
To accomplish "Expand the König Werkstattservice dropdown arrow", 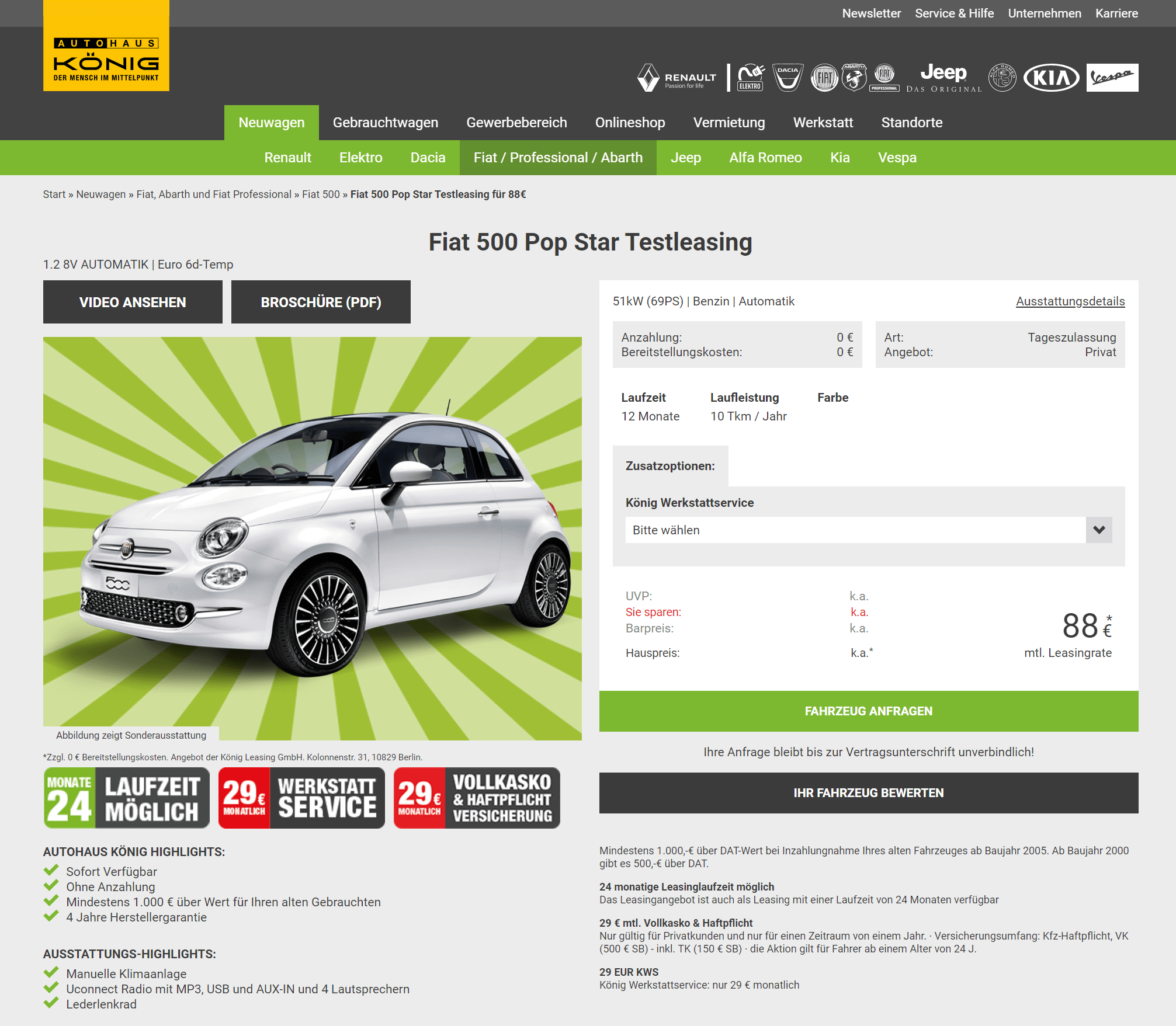I will (x=1099, y=530).
